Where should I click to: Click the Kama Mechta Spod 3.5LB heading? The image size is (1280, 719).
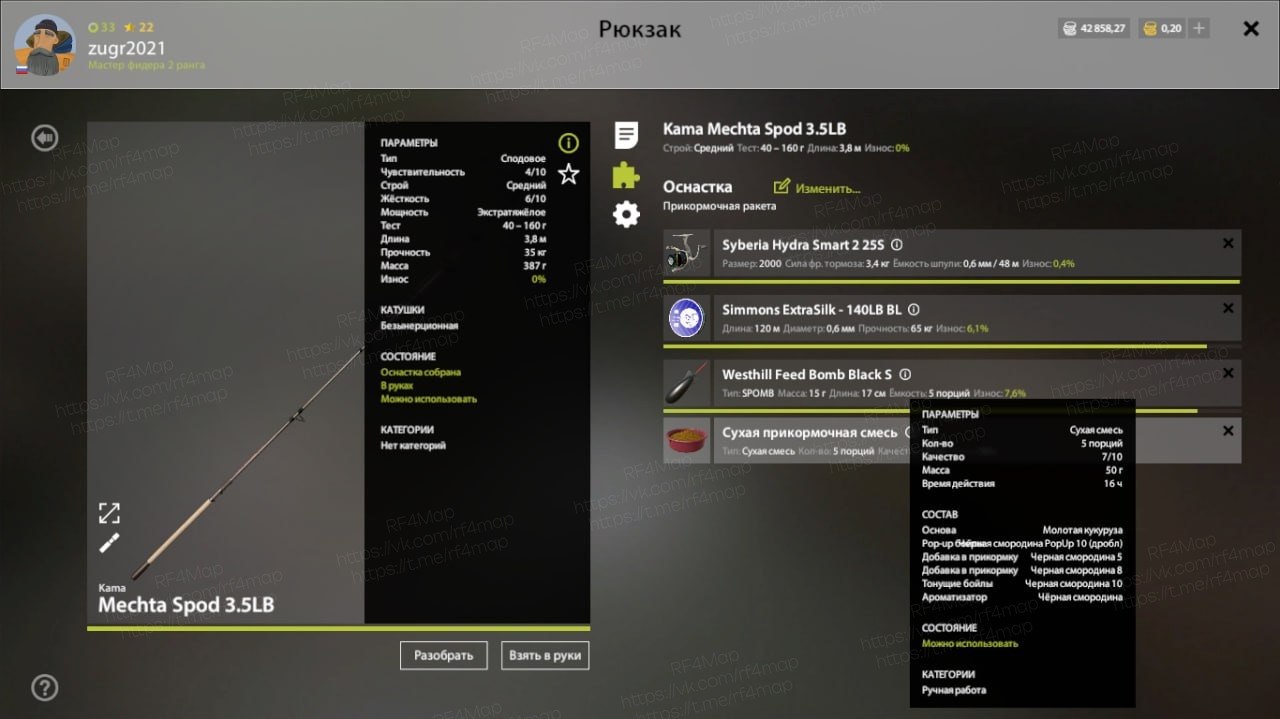754,129
